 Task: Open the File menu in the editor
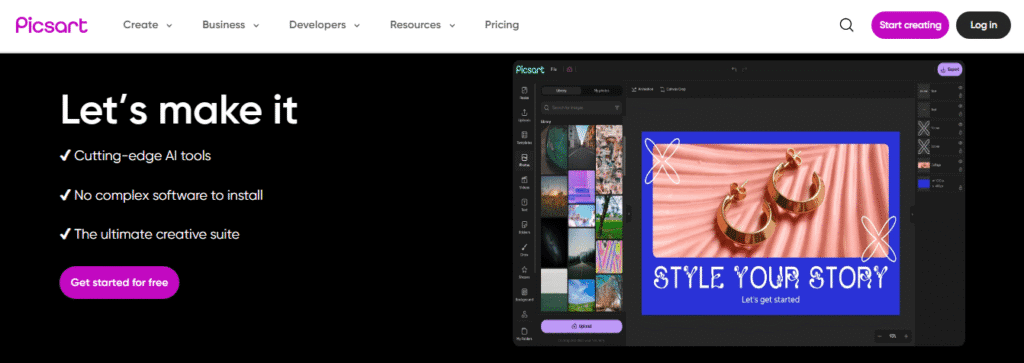click(554, 69)
